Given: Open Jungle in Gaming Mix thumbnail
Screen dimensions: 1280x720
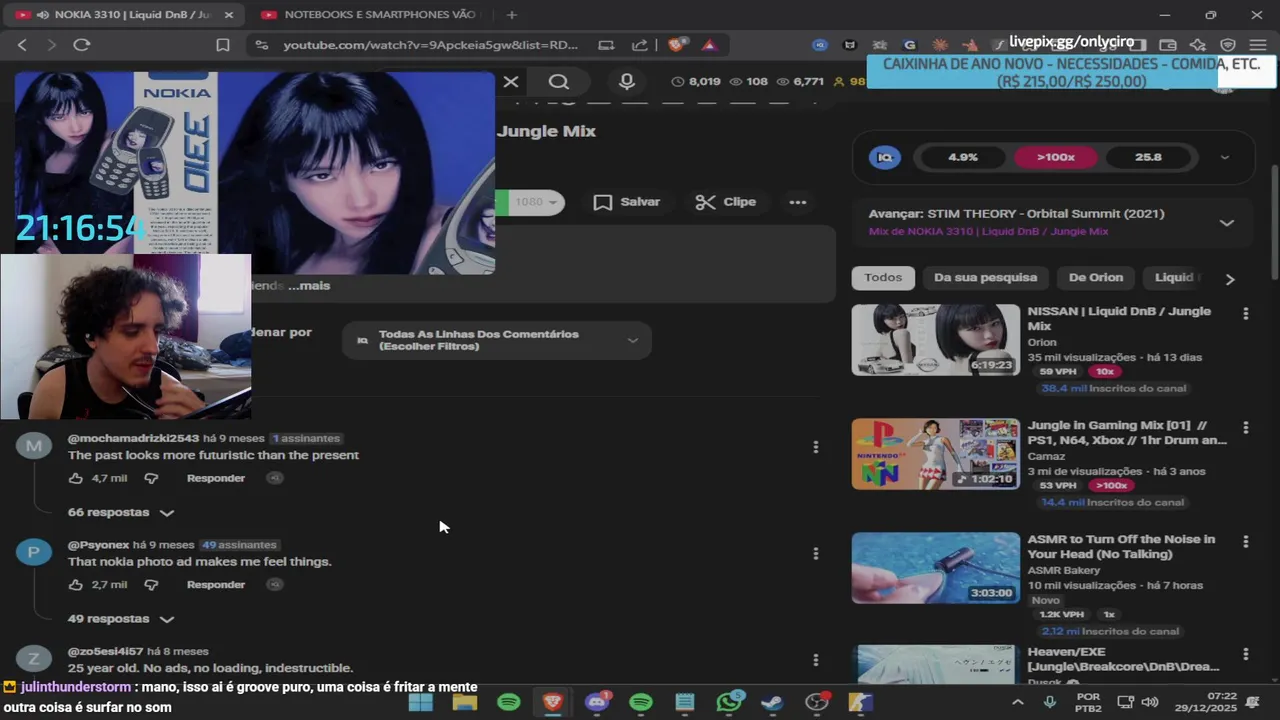Looking at the screenshot, I should [x=936, y=454].
